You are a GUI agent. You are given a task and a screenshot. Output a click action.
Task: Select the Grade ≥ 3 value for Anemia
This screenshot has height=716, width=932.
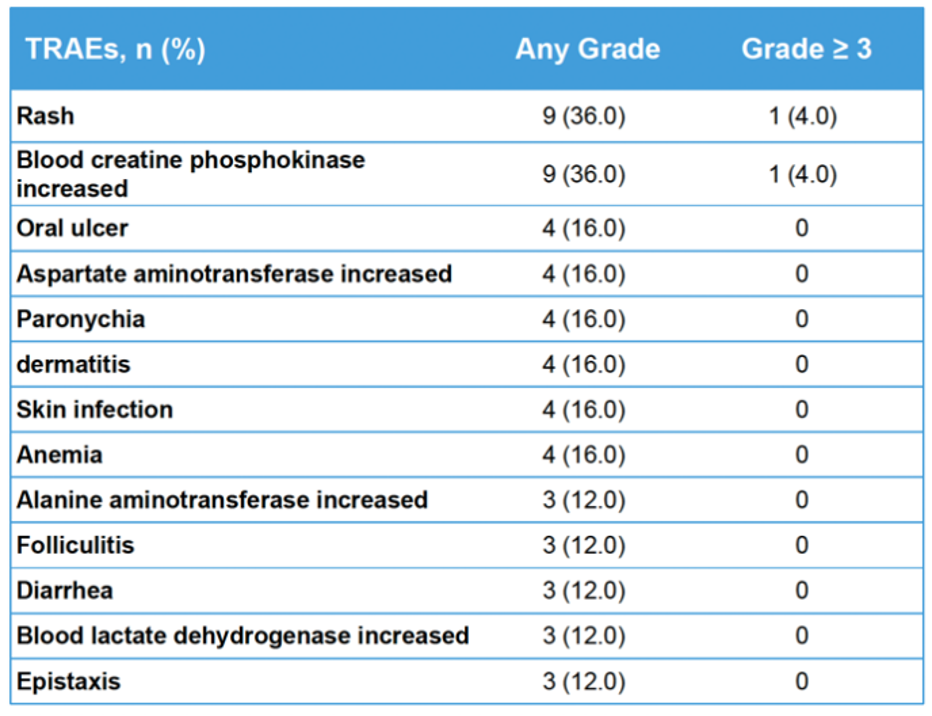tap(802, 455)
